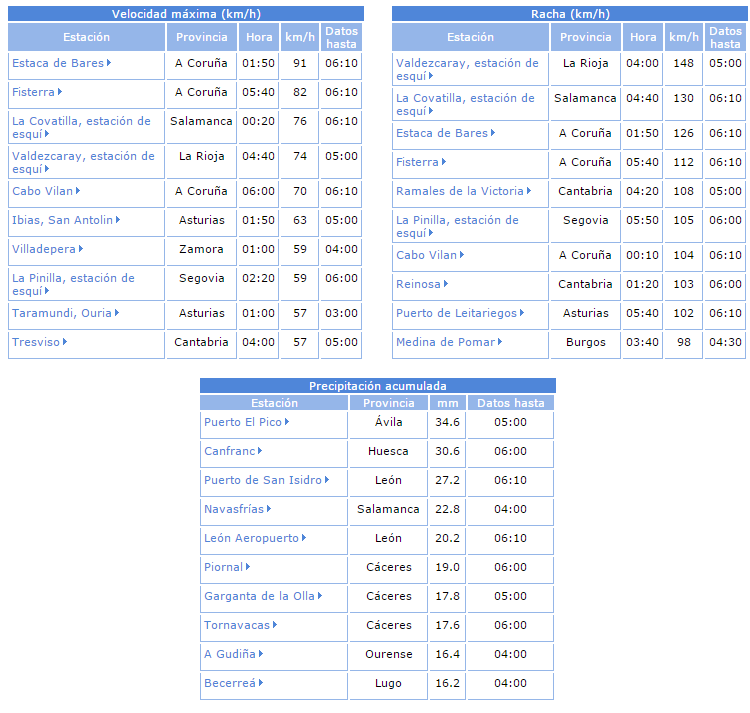Click arrow icon after Ramales de la Victoria

(x=529, y=191)
